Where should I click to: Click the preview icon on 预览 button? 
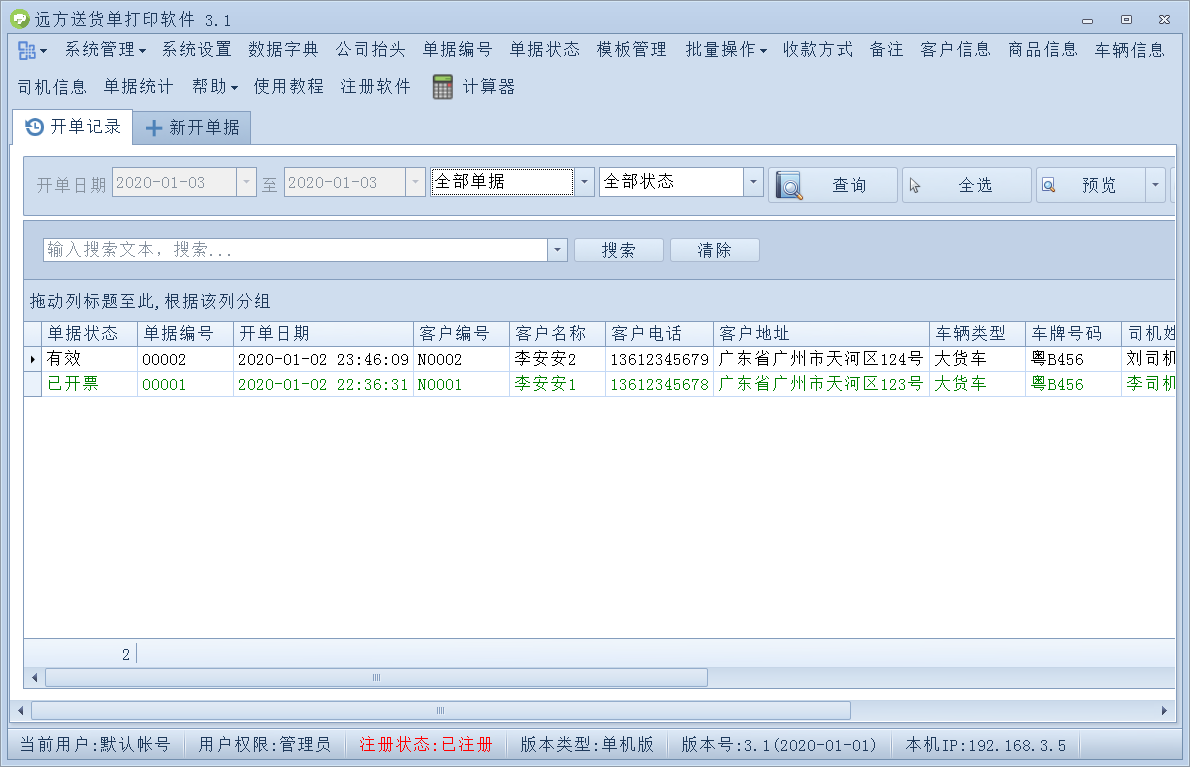[x=1049, y=185]
